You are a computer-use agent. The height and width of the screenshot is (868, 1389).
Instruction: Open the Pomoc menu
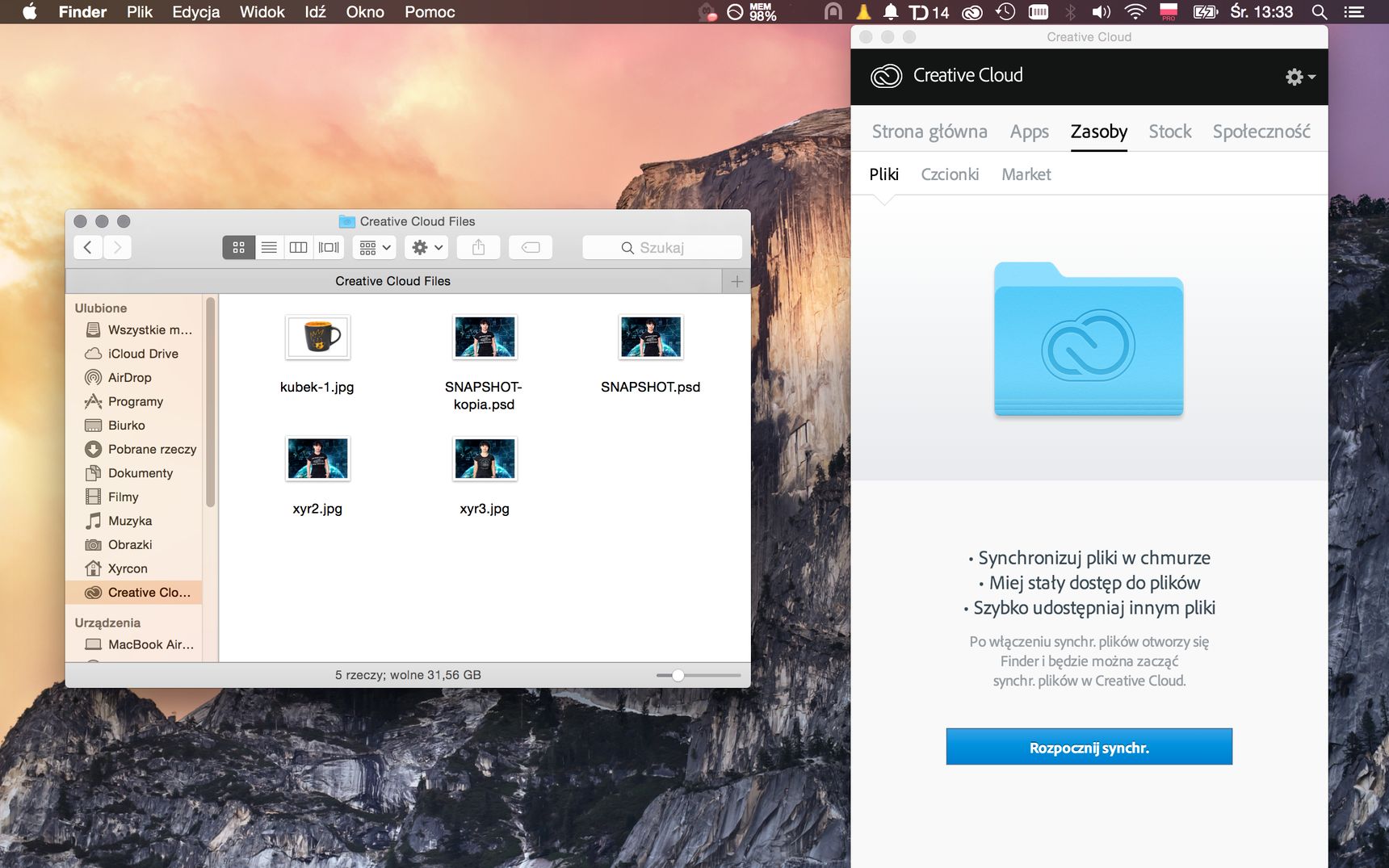click(430, 11)
